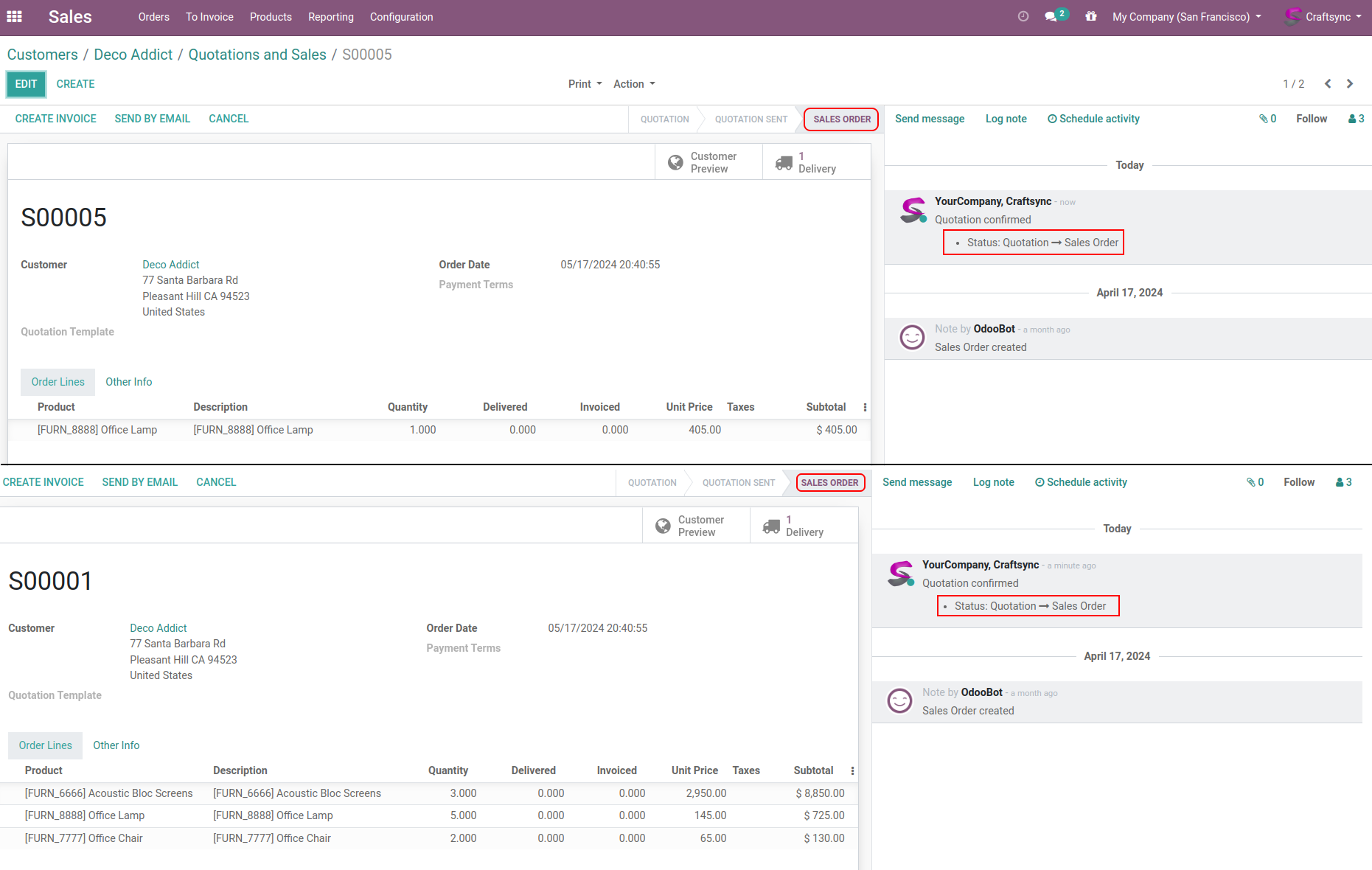Image resolution: width=1372 pixels, height=870 pixels.
Task: Open column options kebab in S00001 order lines
Action: click(x=852, y=770)
